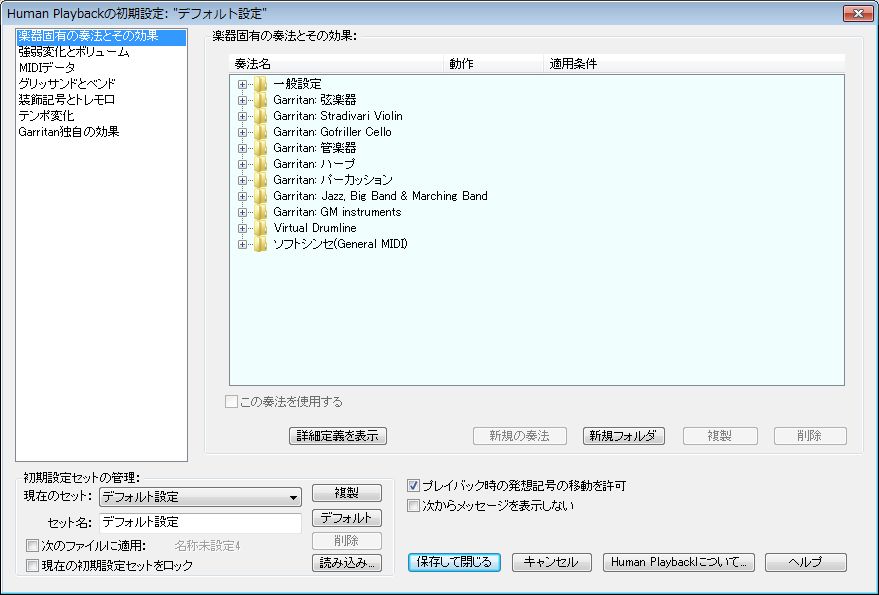Click the 新規フォルダ button
Screen dimensions: 879x595
(624, 436)
